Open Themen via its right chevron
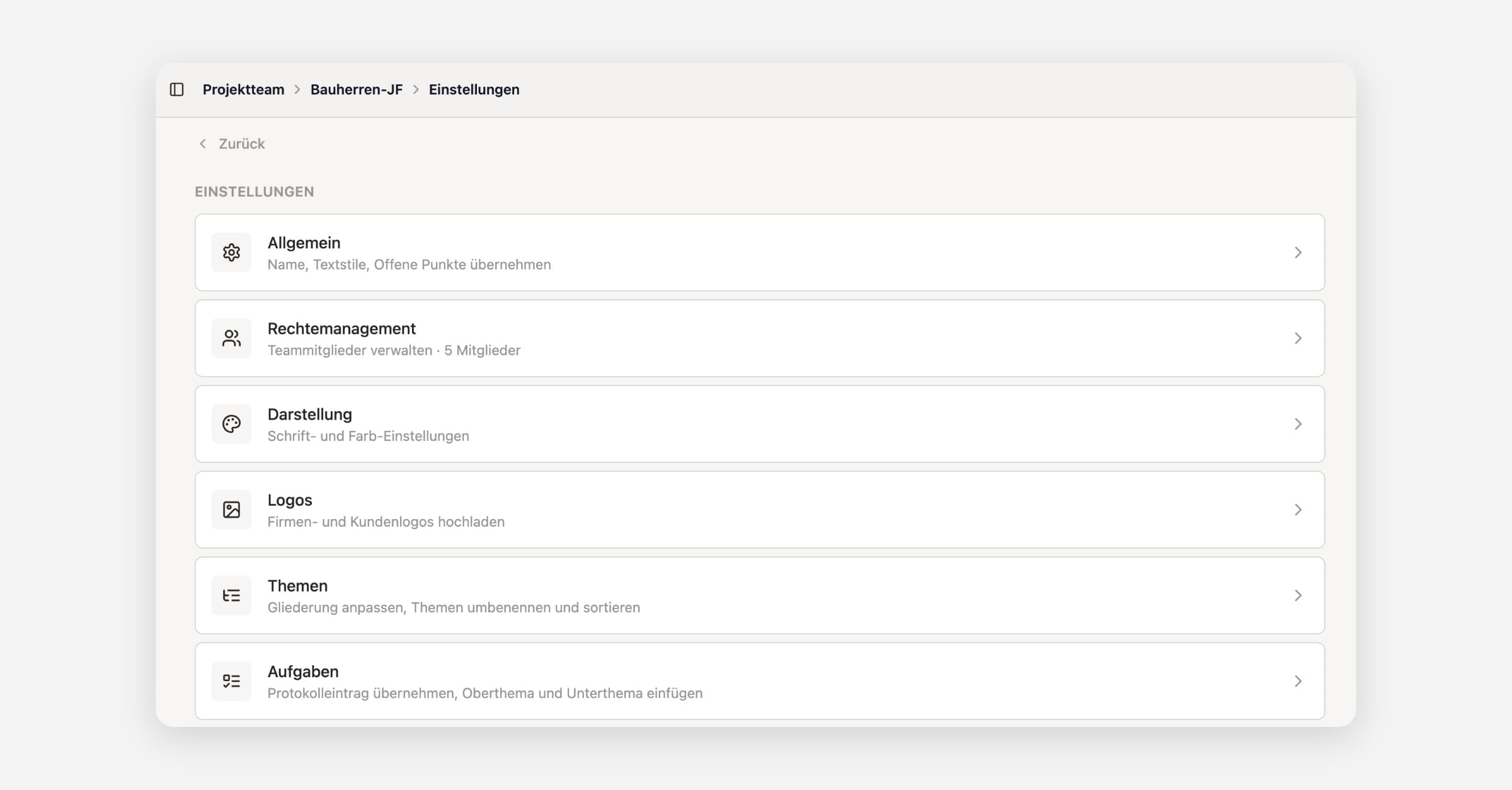Screen dimensions: 1512x790 coord(1298,595)
